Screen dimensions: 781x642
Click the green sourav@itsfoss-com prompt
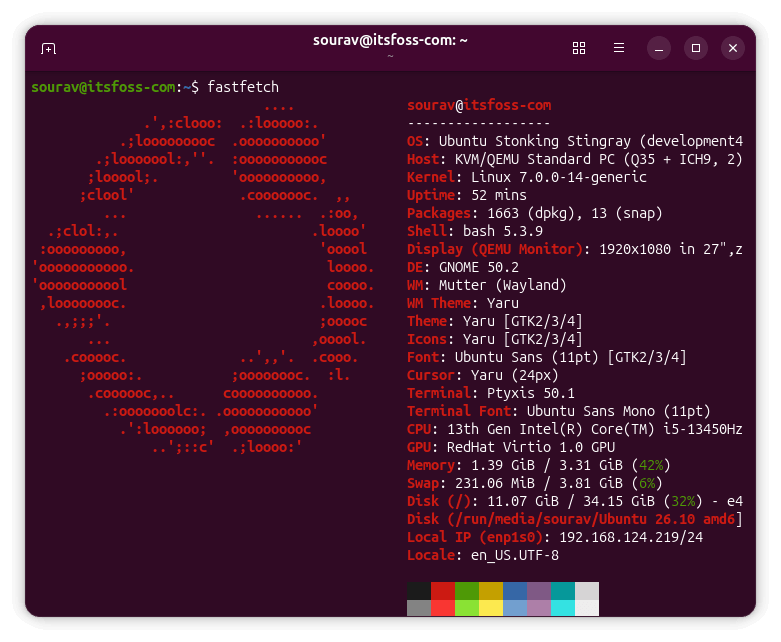103,87
